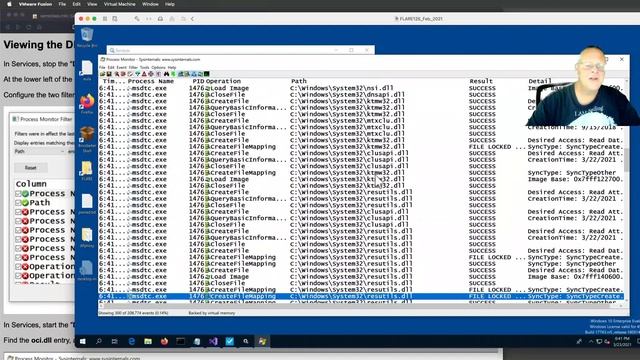640x360 pixels.
Task: Click the Operation column header
Action: [223, 81]
